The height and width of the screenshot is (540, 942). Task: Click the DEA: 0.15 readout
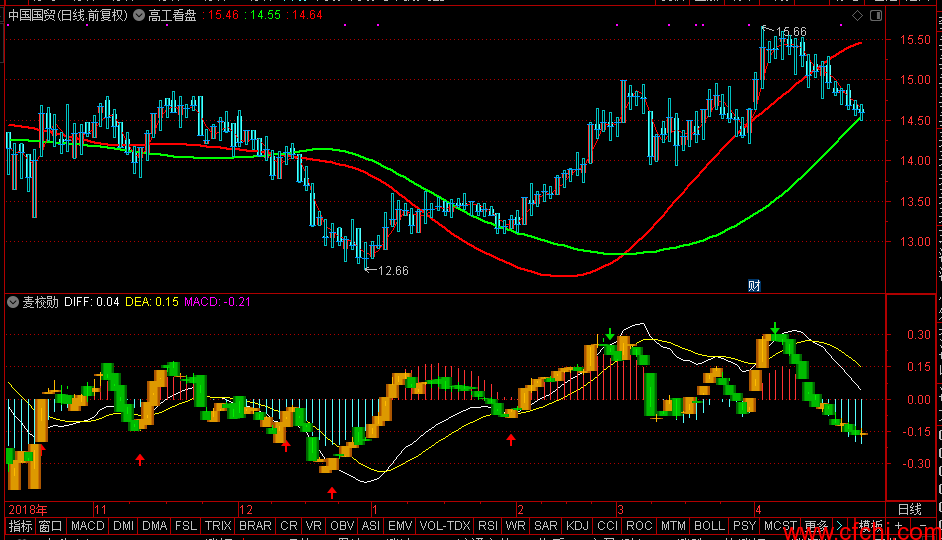tap(152, 302)
